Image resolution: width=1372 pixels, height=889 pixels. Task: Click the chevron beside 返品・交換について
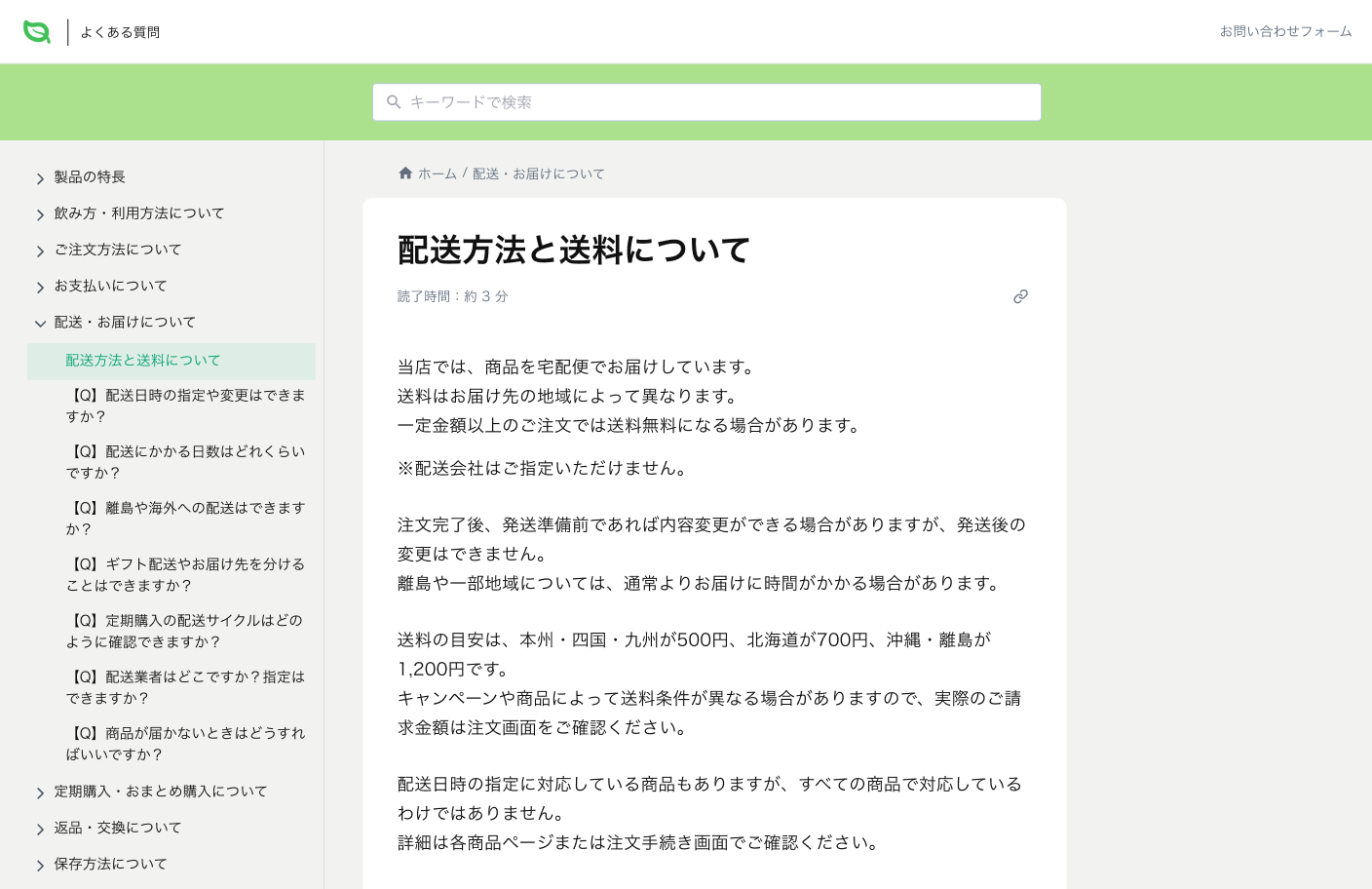[x=40, y=828]
